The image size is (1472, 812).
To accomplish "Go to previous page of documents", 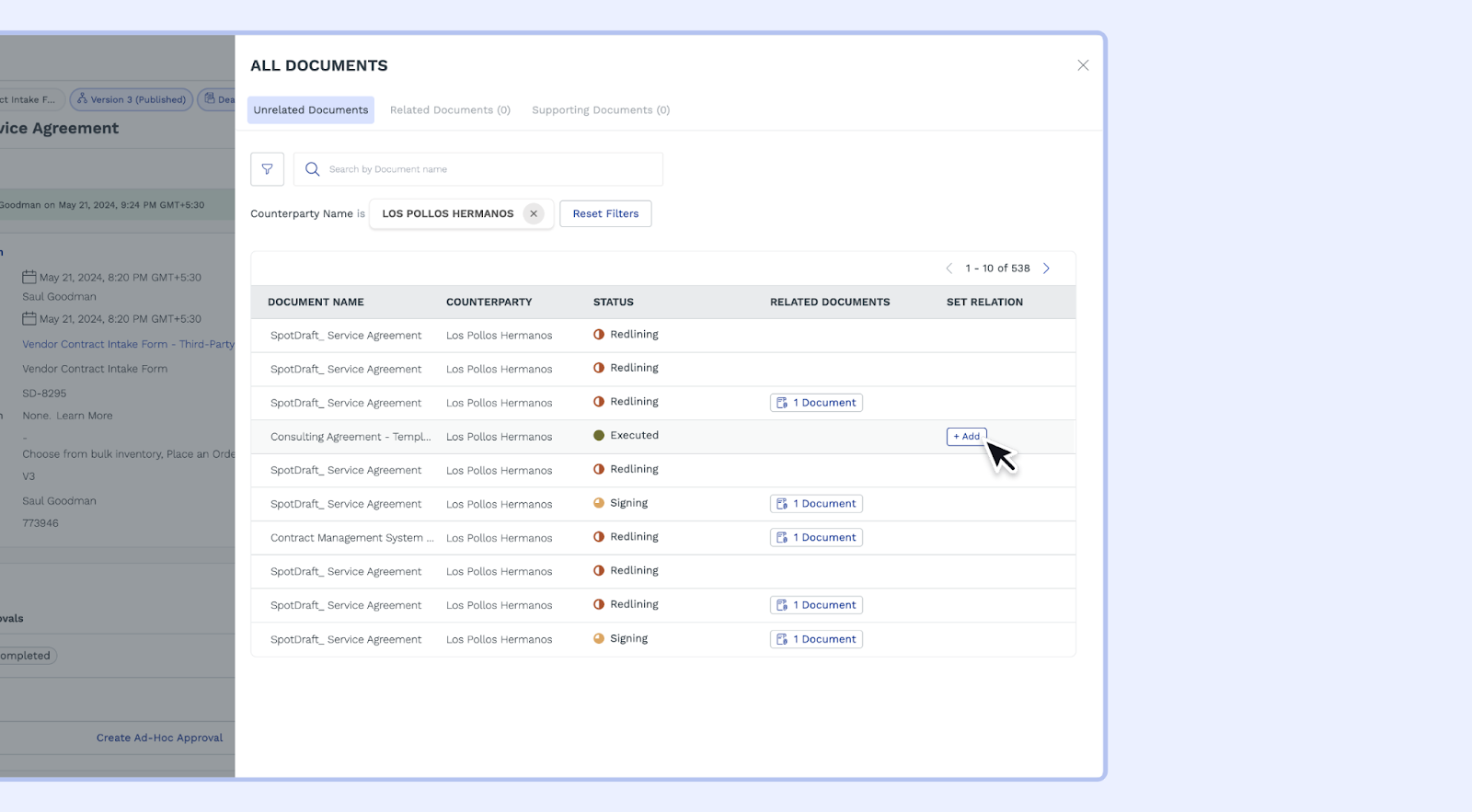I will 949,269.
